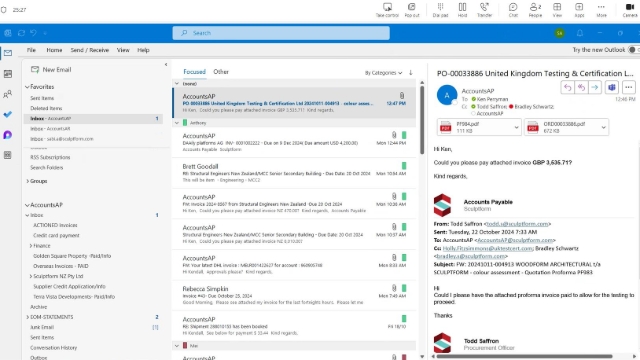Collapse the Favorites section
640x360 pixels.
coord(27,87)
